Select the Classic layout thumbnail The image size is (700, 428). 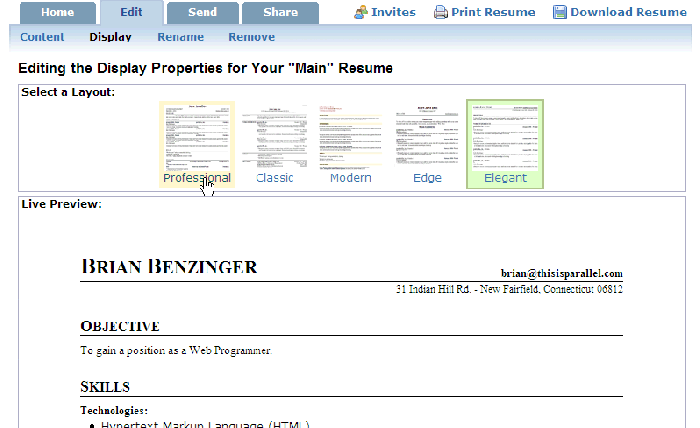(275, 137)
